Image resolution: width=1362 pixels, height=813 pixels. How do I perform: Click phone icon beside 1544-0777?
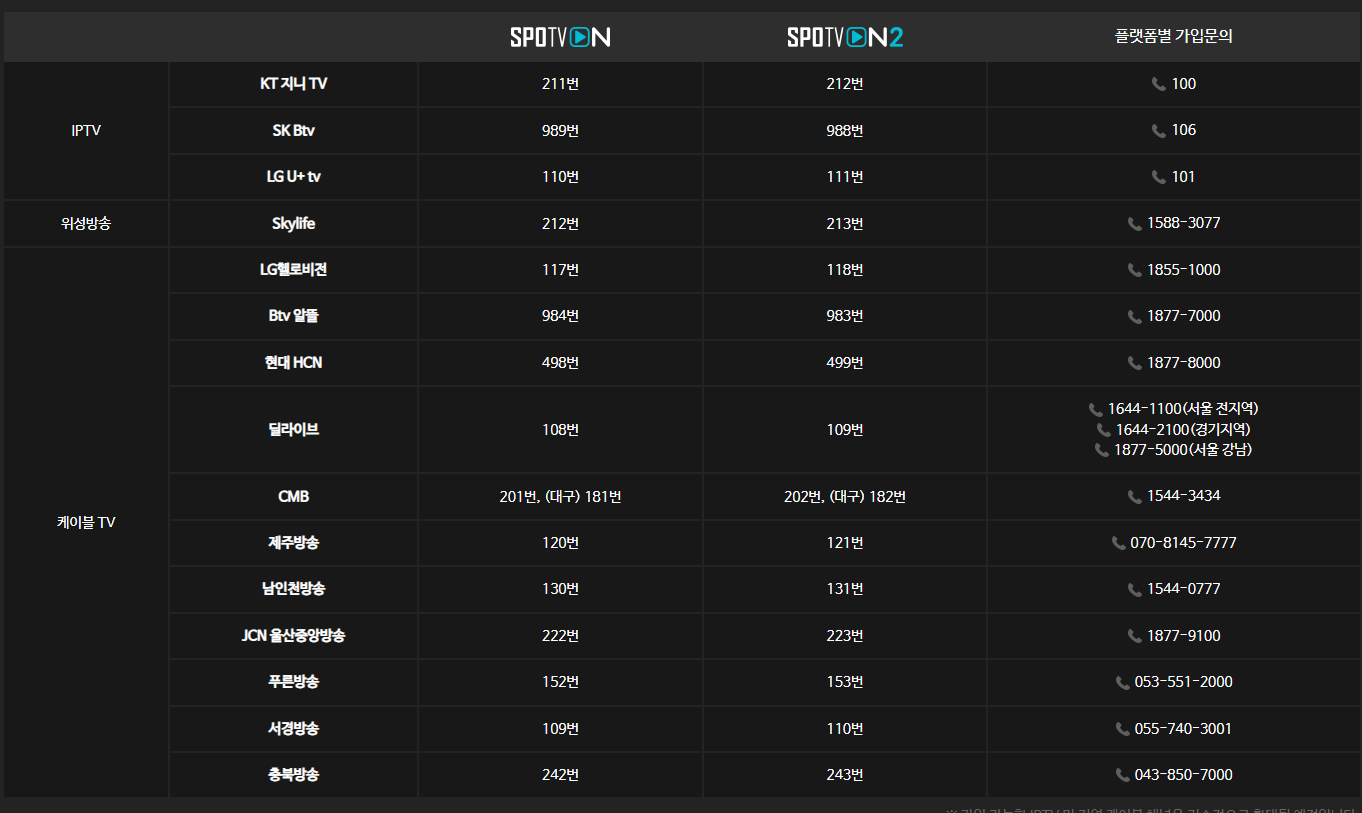point(1135,590)
